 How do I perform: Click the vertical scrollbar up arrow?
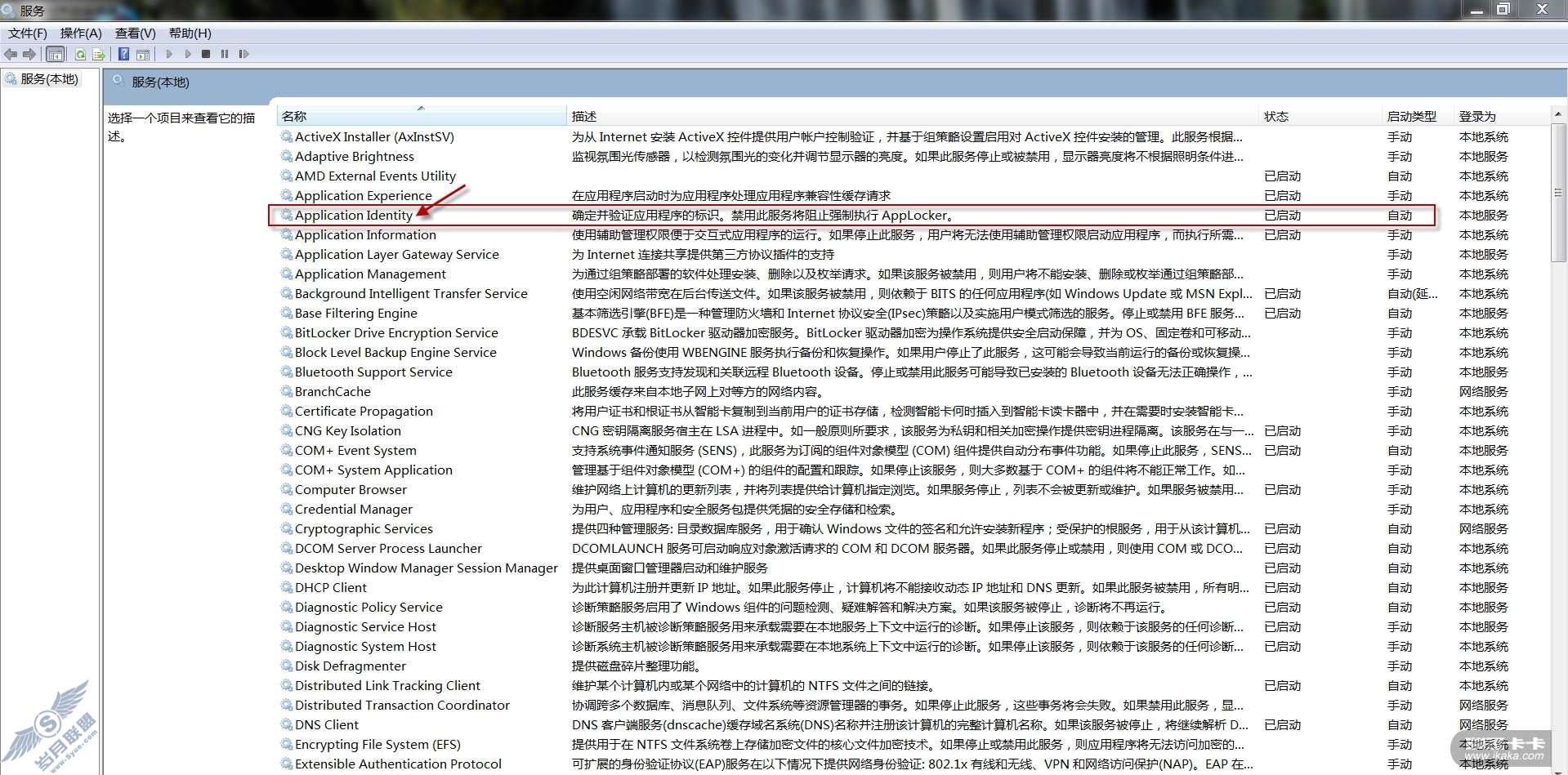coord(1558,114)
